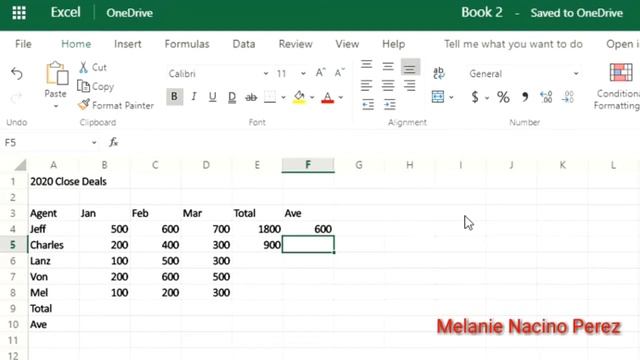
Task: Click the Name Box showing F5
Action: click(x=46, y=142)
